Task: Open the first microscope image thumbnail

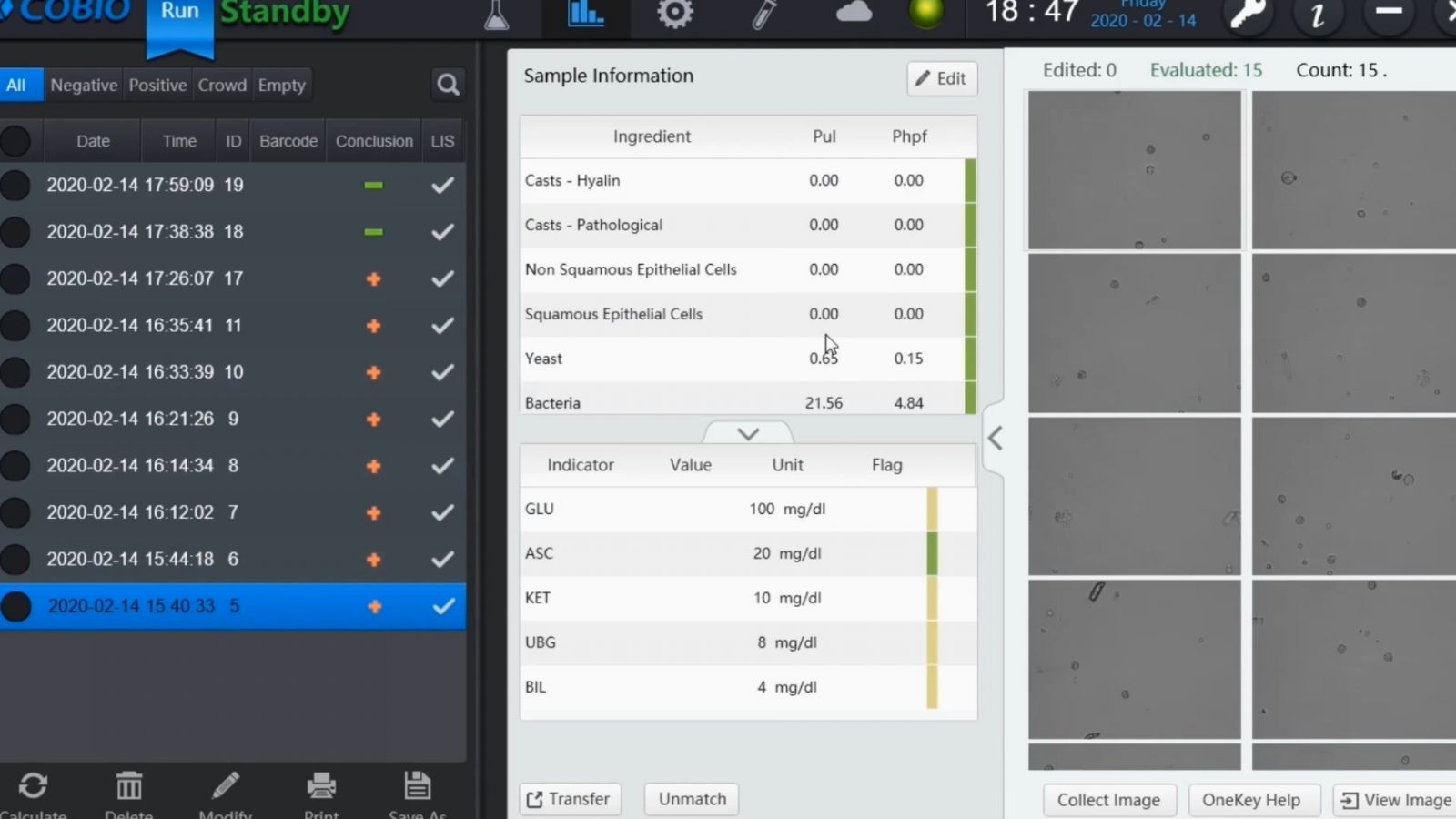Action: 1134,170
